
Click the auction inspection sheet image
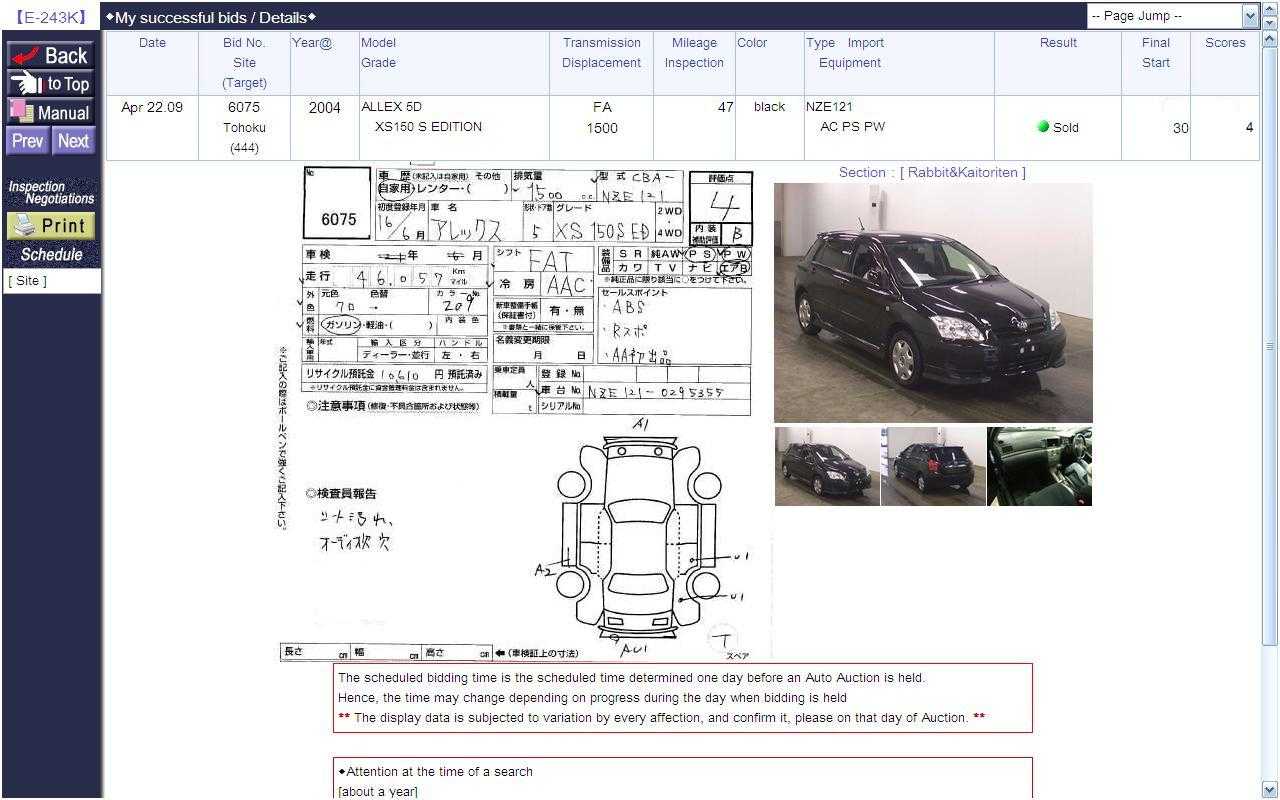(525, 412)
